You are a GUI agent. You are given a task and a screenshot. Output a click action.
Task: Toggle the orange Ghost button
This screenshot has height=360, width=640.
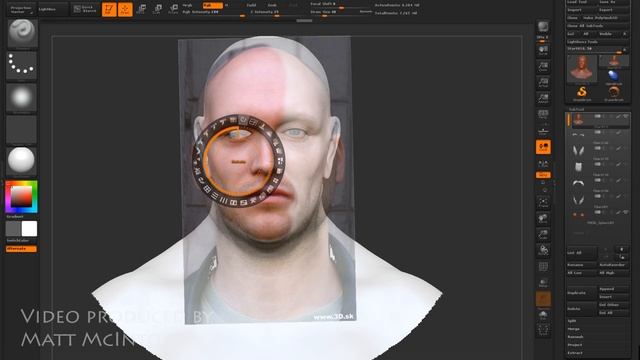(x=543, y=299)
